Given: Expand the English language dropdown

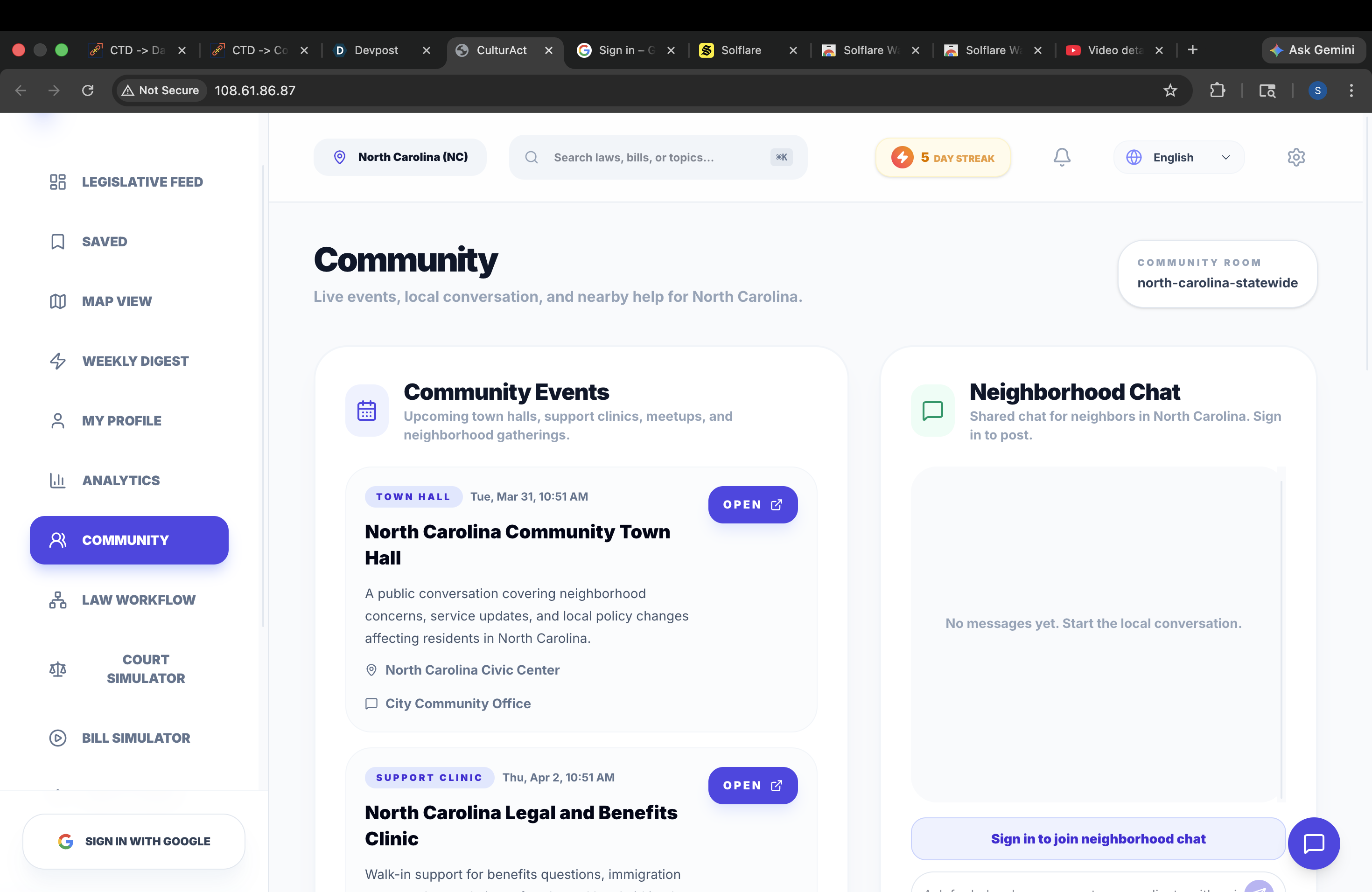Looking at the screenshot, I should (1178, 157).
